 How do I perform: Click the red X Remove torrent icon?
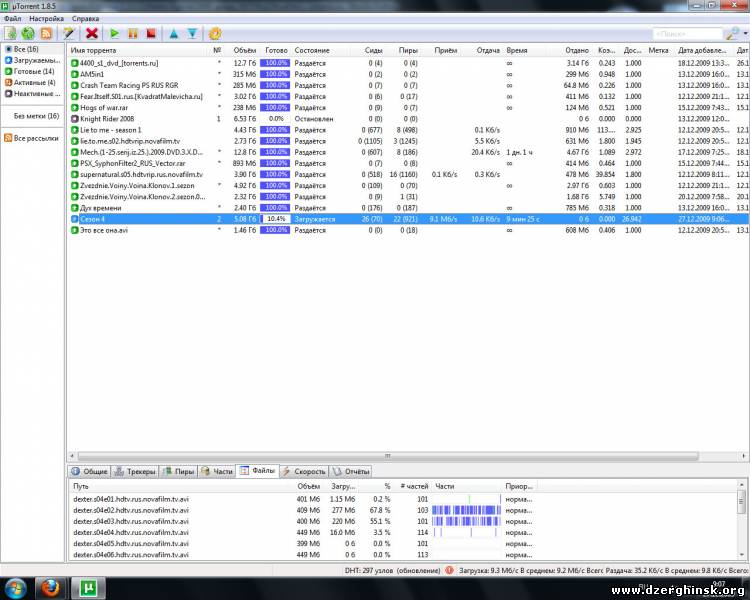[x=92, y=33]
